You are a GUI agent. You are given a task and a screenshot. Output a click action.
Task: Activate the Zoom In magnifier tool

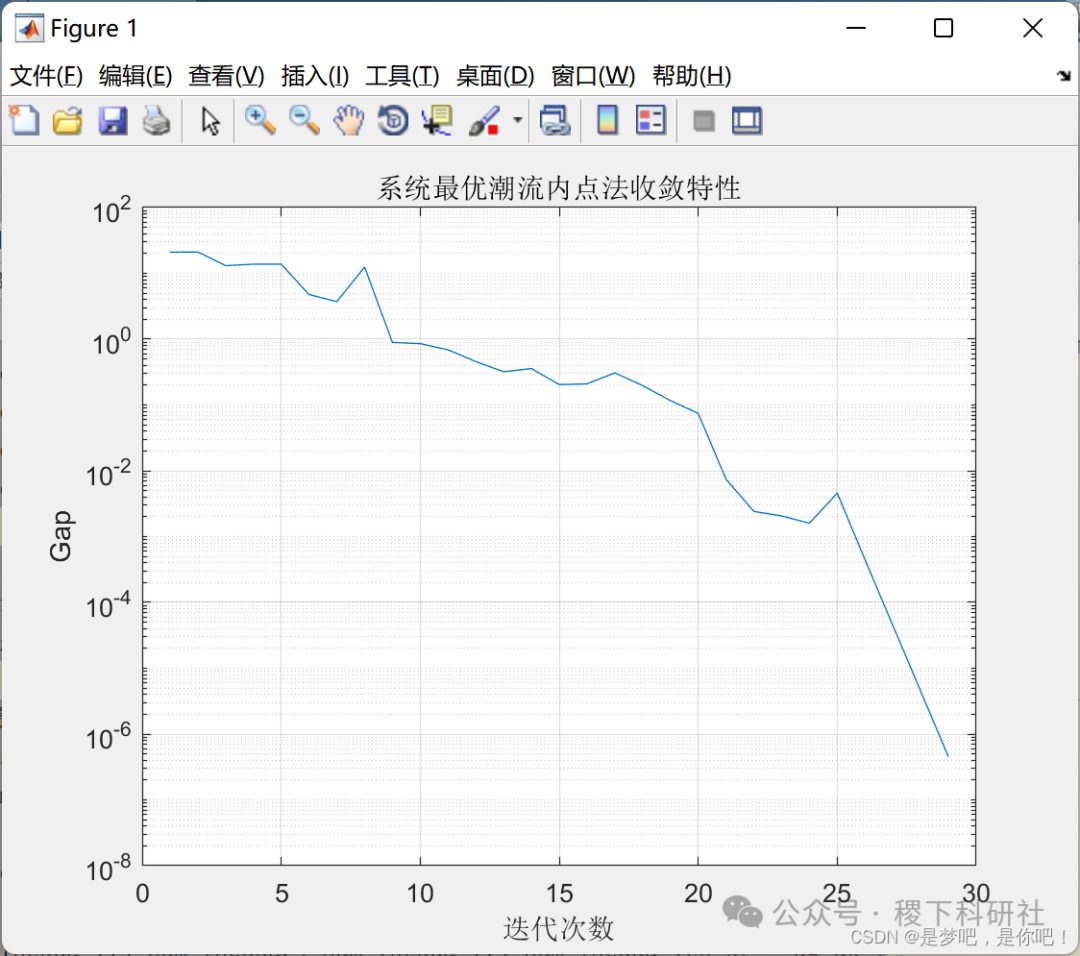(x=260, y=121)
